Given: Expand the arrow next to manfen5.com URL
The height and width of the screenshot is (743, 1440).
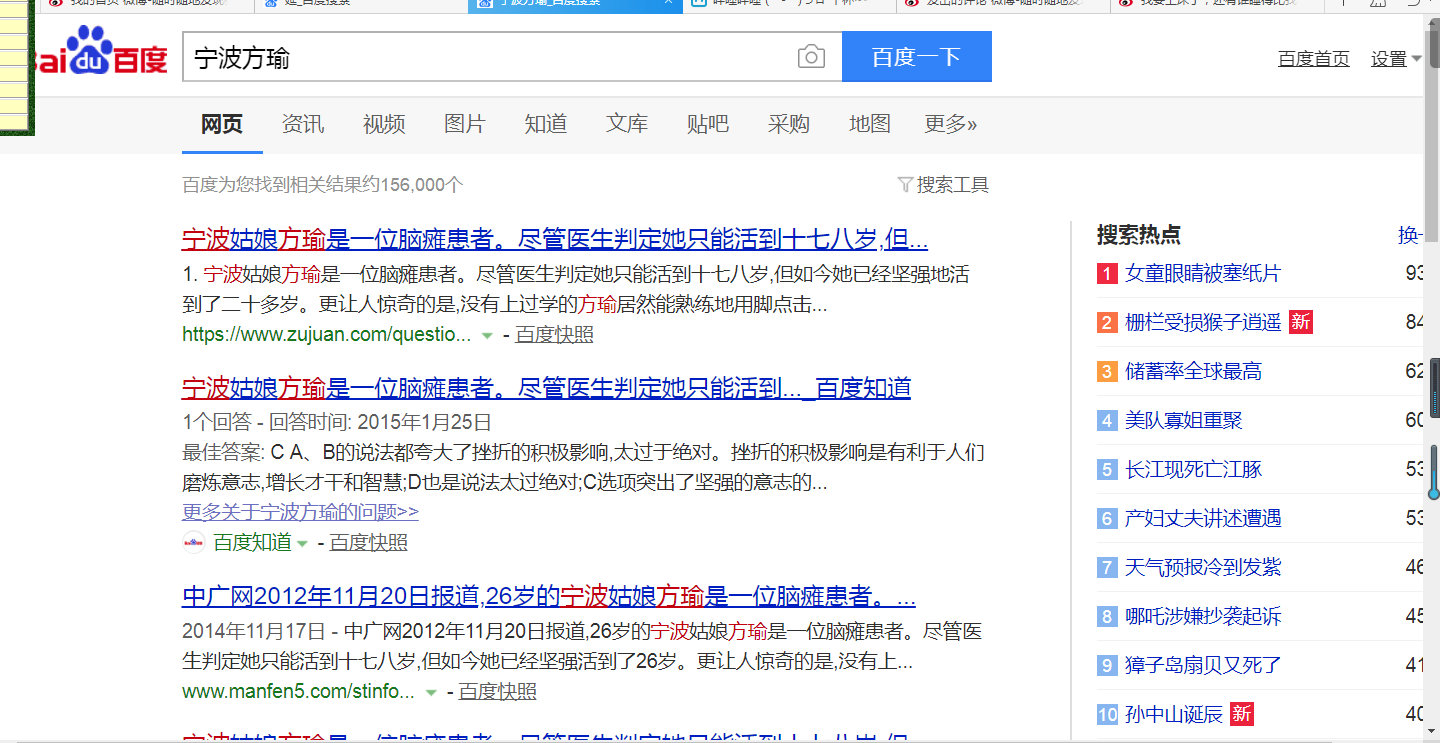Looking at the screenshot, I should point(431,692).
